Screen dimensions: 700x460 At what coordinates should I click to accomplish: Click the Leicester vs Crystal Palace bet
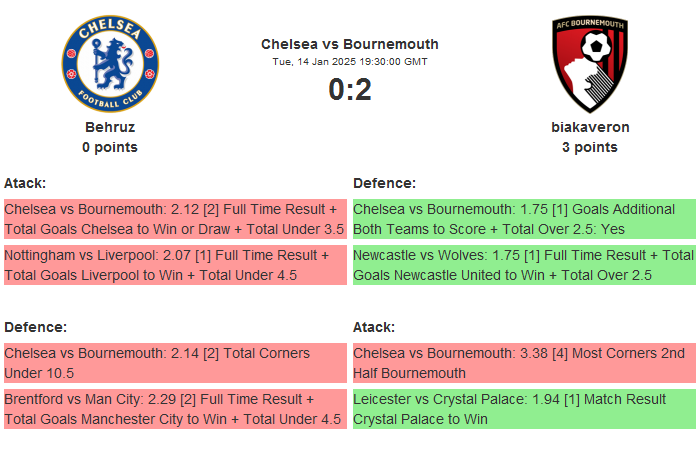[524, 409]
